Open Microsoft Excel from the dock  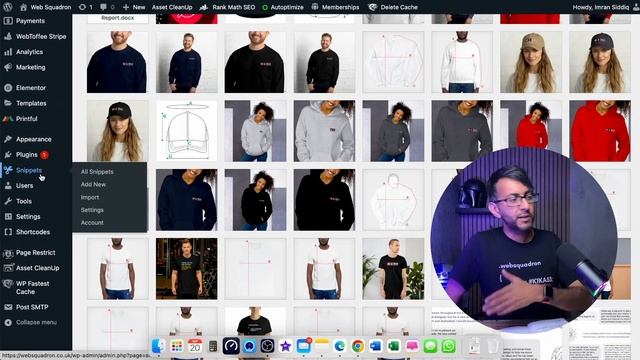coord(394,346)
